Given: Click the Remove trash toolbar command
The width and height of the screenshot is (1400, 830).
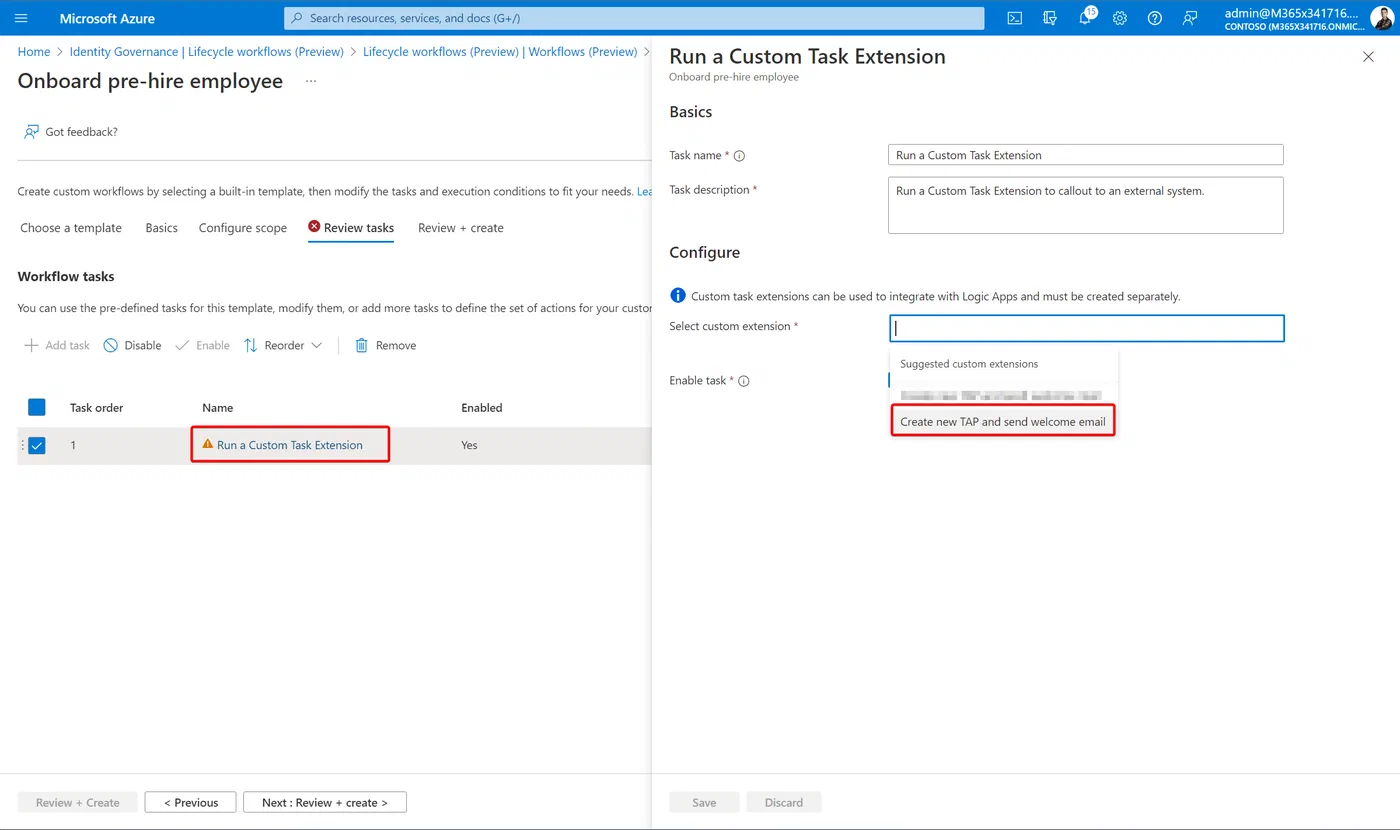Looking at the screenshot, I should [385, 345].
